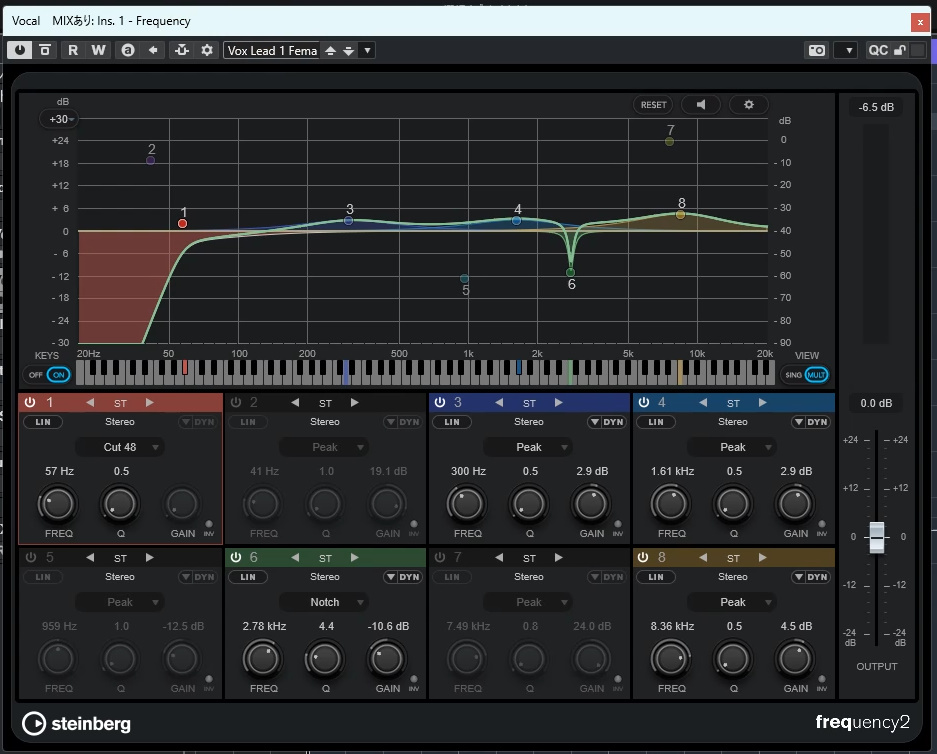Toggle the keyboard KEYS ON switch

click(x=59, y=375)
